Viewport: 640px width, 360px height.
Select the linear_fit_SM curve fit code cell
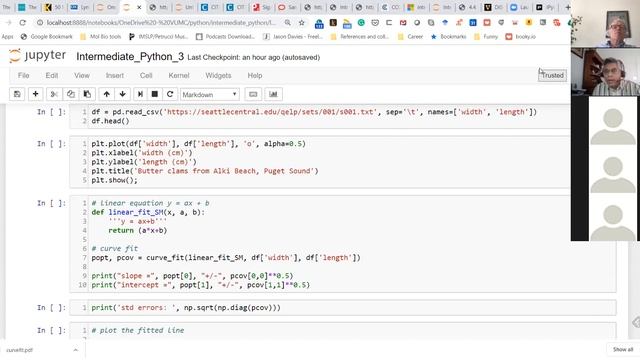[342, 244]
